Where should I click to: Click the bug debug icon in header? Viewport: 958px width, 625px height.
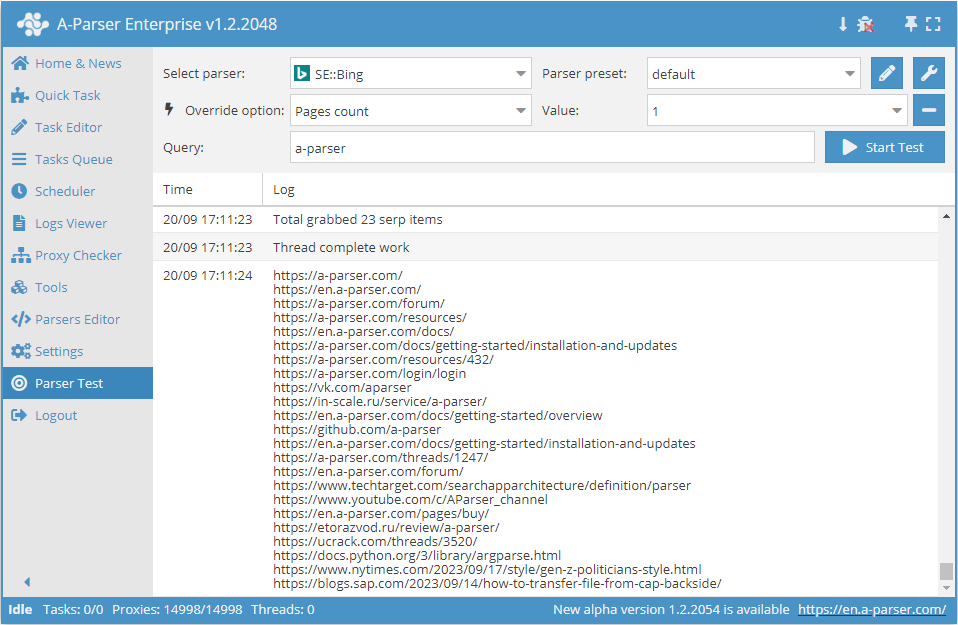866,24
